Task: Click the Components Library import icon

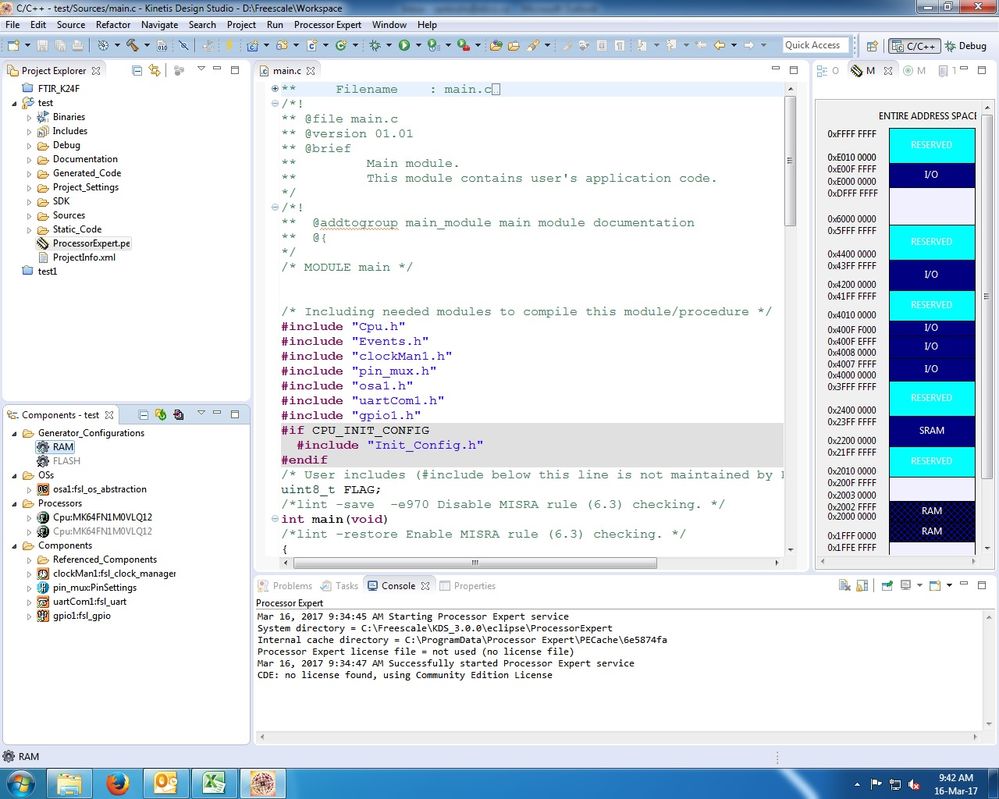Action: pyautogui.click(x=178, y=415)
